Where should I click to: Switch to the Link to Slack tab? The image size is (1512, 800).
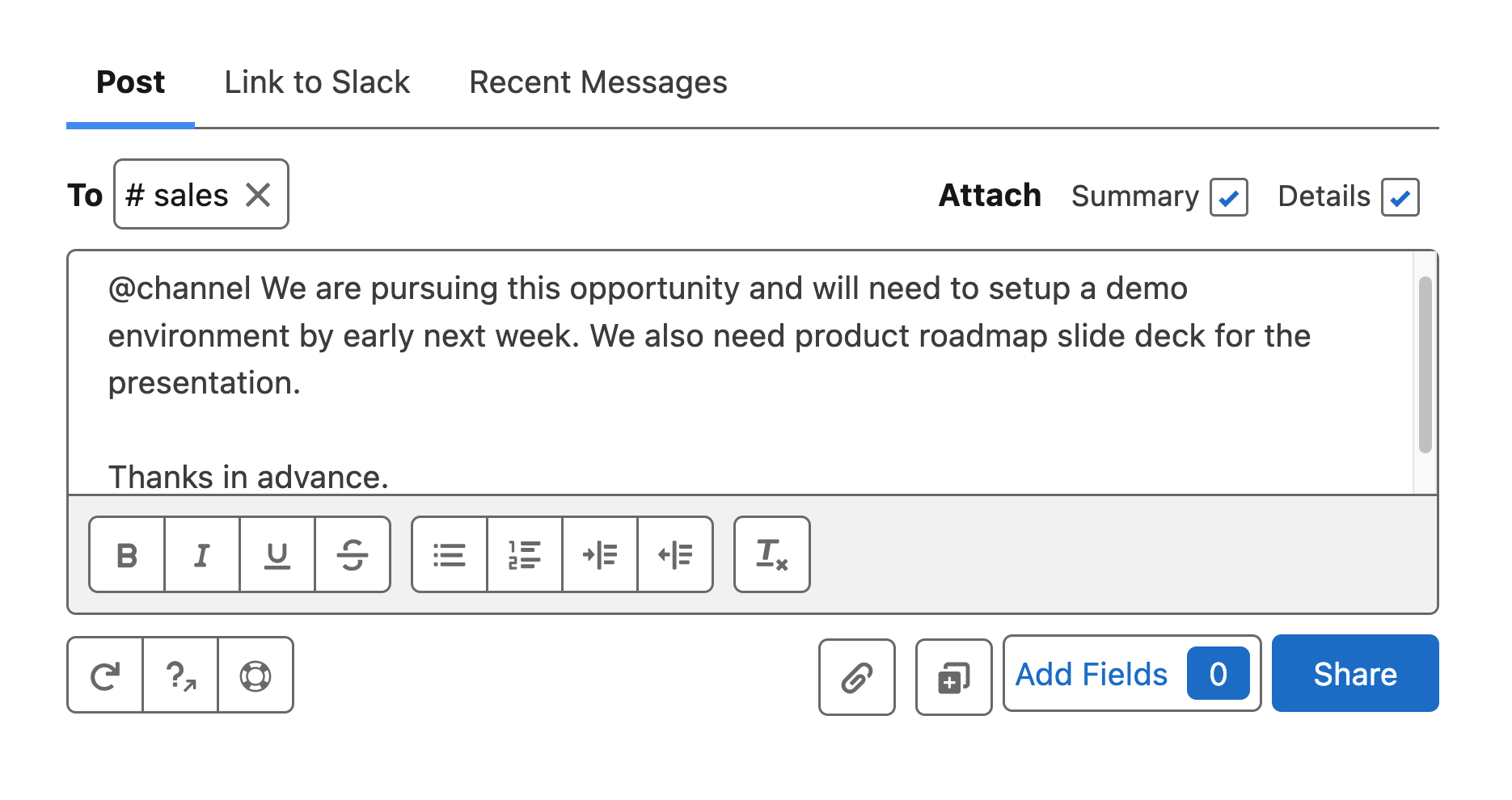click(x=317, y=82)
